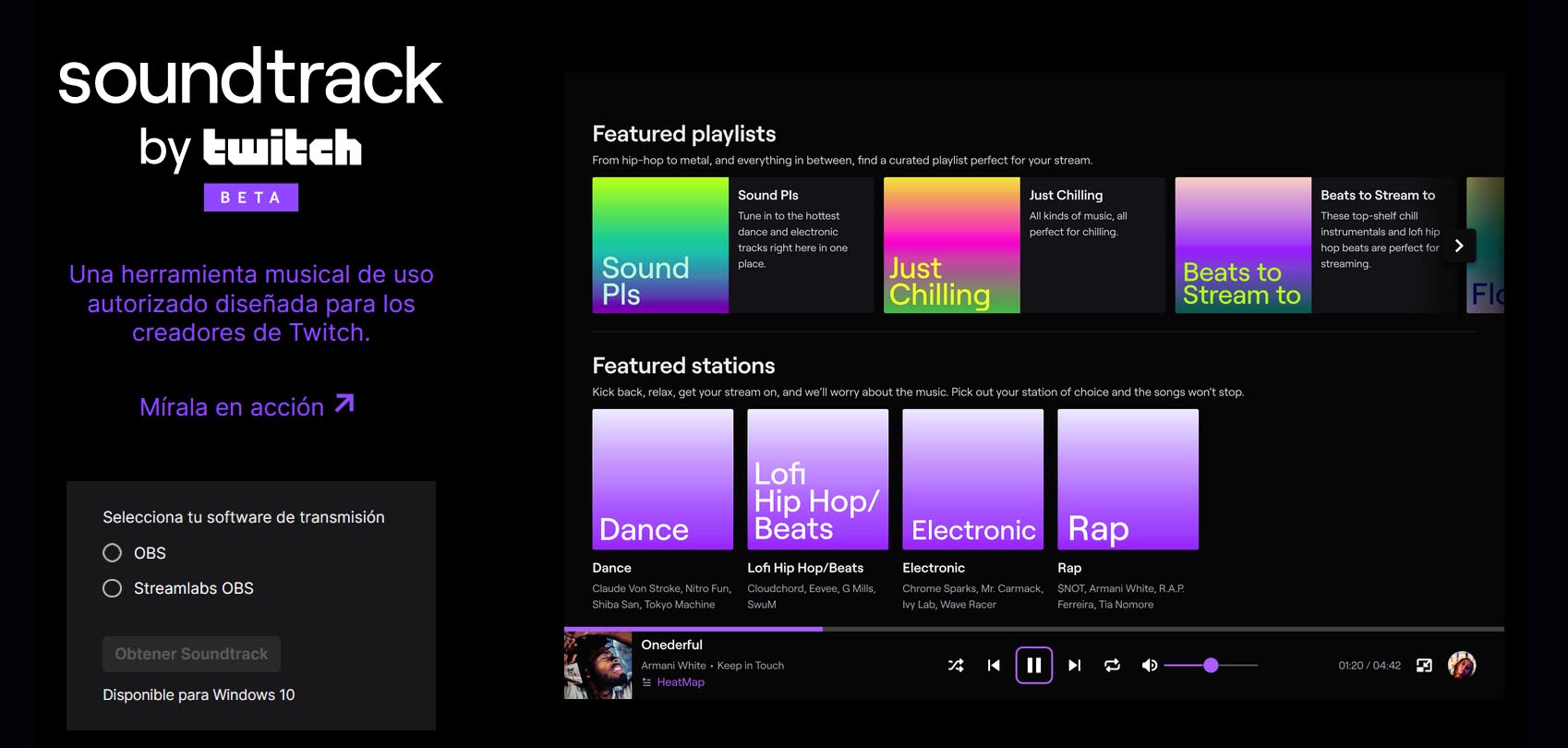Adjust the volume slider handle
1568x748 pixels.
[x=1211, y=665]
